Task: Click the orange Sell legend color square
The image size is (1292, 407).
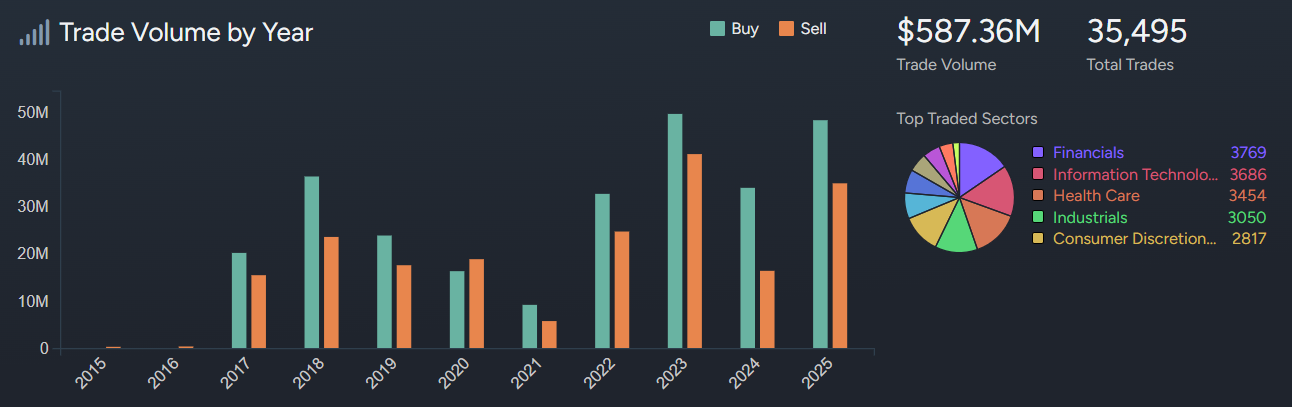Action: point(786,29)
